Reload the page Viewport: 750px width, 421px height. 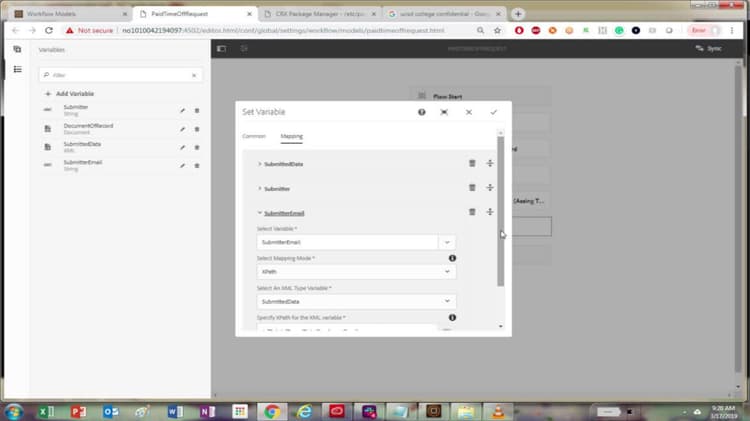point(49,30)
